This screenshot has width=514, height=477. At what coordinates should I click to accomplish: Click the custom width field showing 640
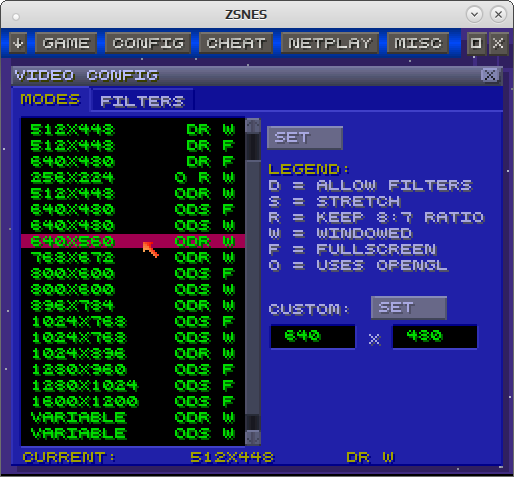pos(313,337)
